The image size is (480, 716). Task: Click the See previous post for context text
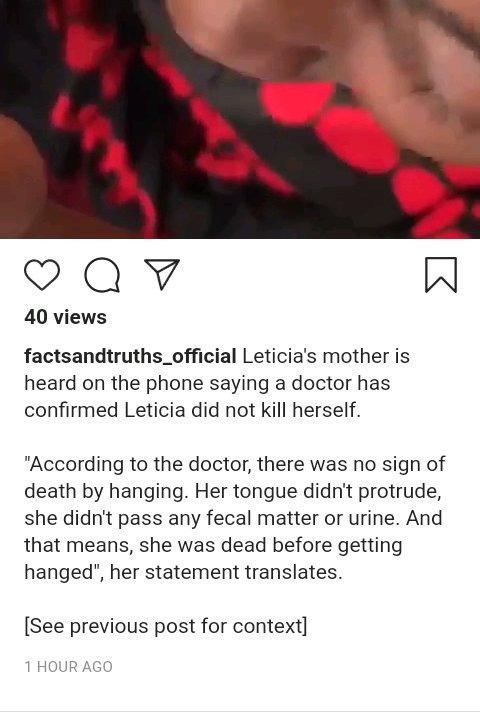tap(166, 626)
